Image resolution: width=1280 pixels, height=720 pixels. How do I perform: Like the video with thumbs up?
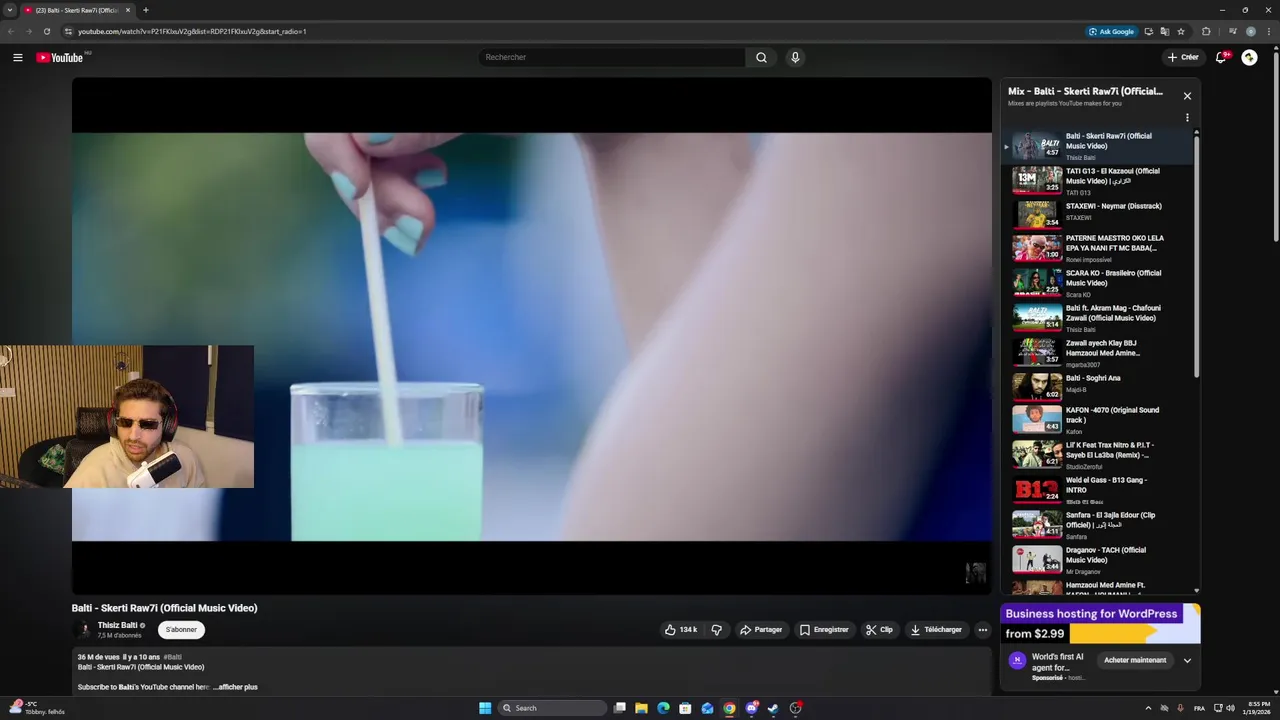[x=681, y=630]
